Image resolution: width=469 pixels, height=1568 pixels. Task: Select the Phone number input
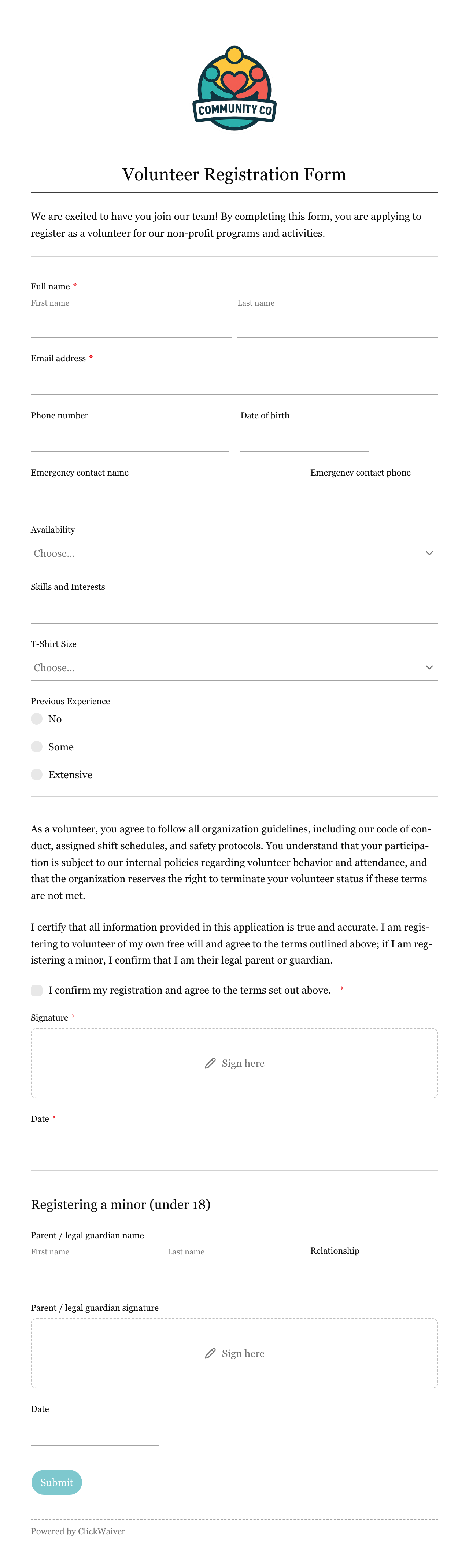point(130,439)
